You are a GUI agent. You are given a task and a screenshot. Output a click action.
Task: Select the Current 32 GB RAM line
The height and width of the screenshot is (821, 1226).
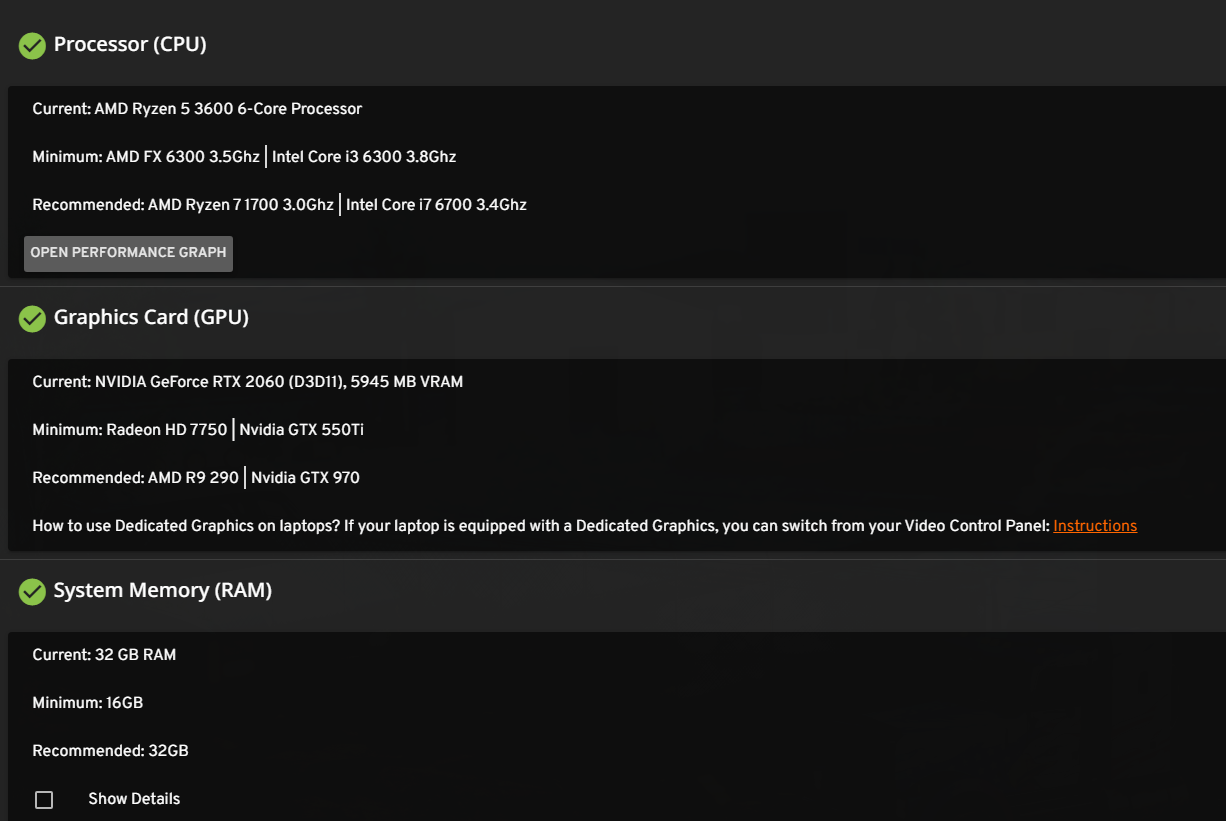tap(104, 655)
